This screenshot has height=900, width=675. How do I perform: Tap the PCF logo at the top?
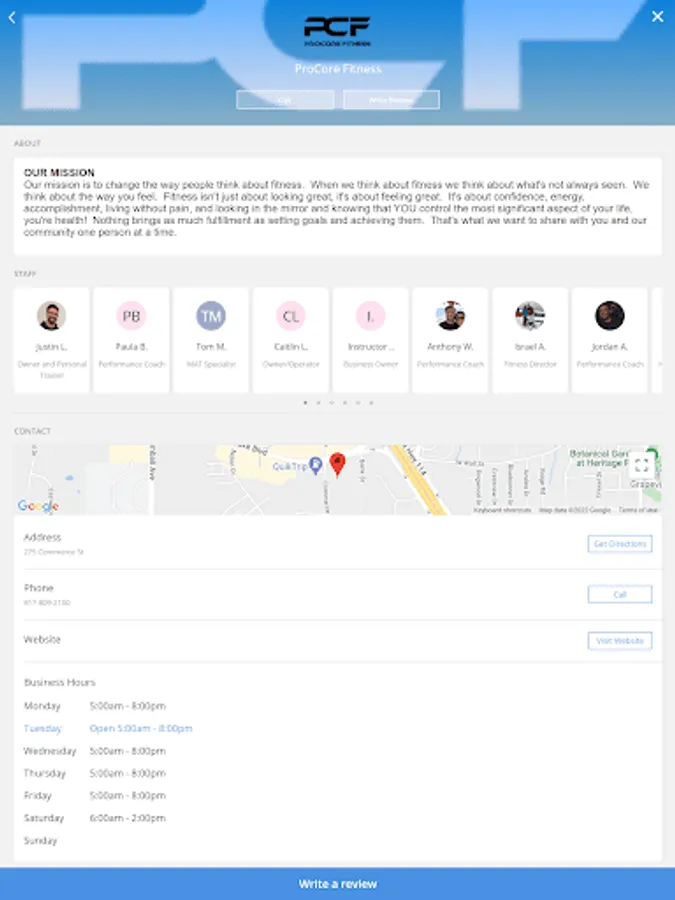pos(338,31)
